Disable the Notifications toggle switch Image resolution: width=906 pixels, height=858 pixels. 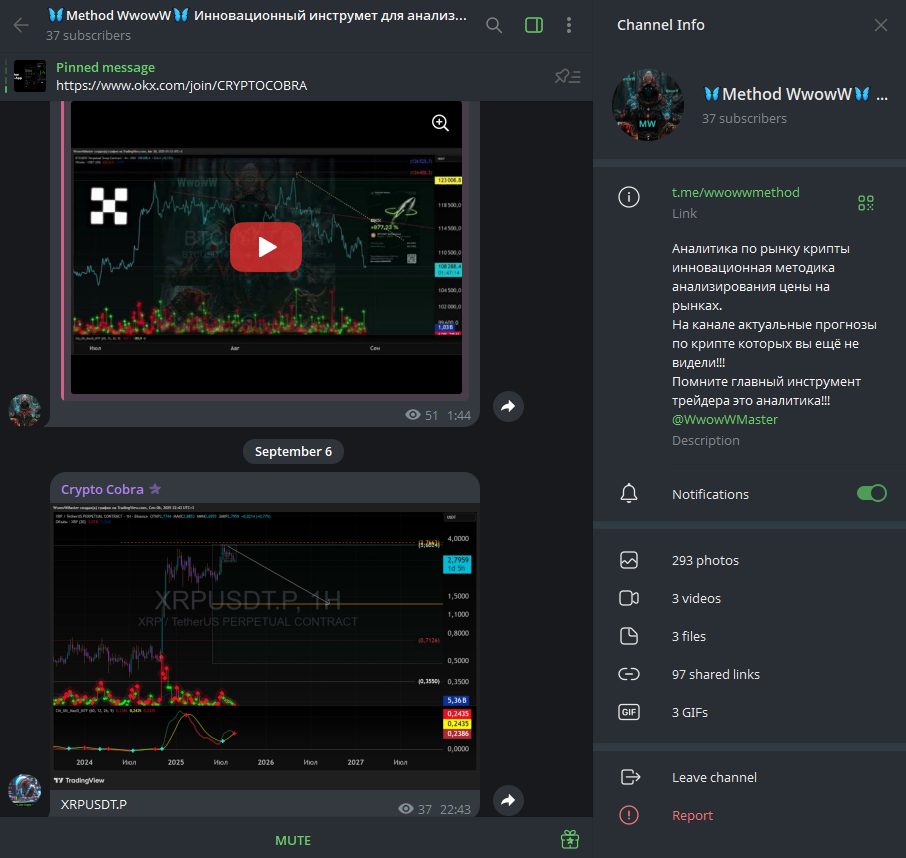[x=871, y=493]
